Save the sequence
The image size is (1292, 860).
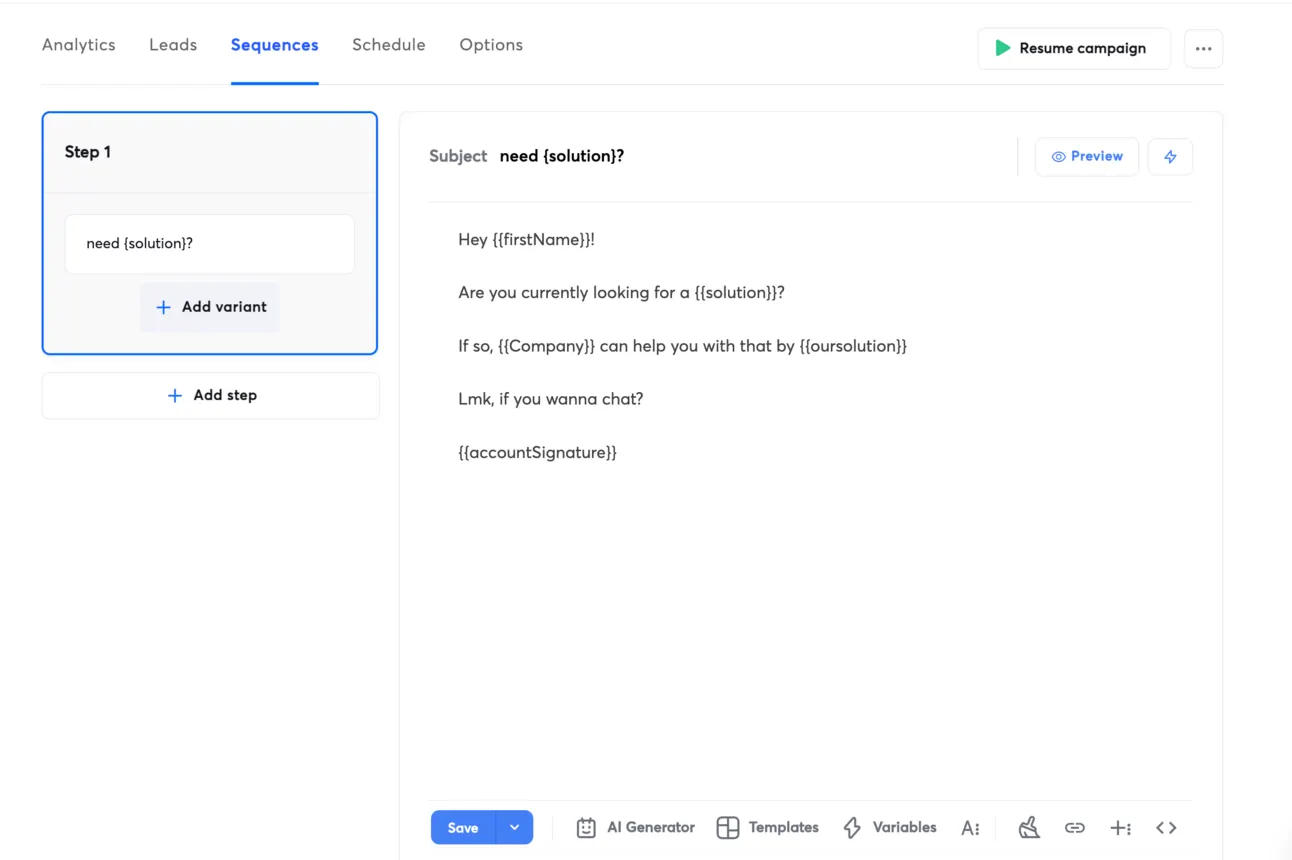click(463, 828)
